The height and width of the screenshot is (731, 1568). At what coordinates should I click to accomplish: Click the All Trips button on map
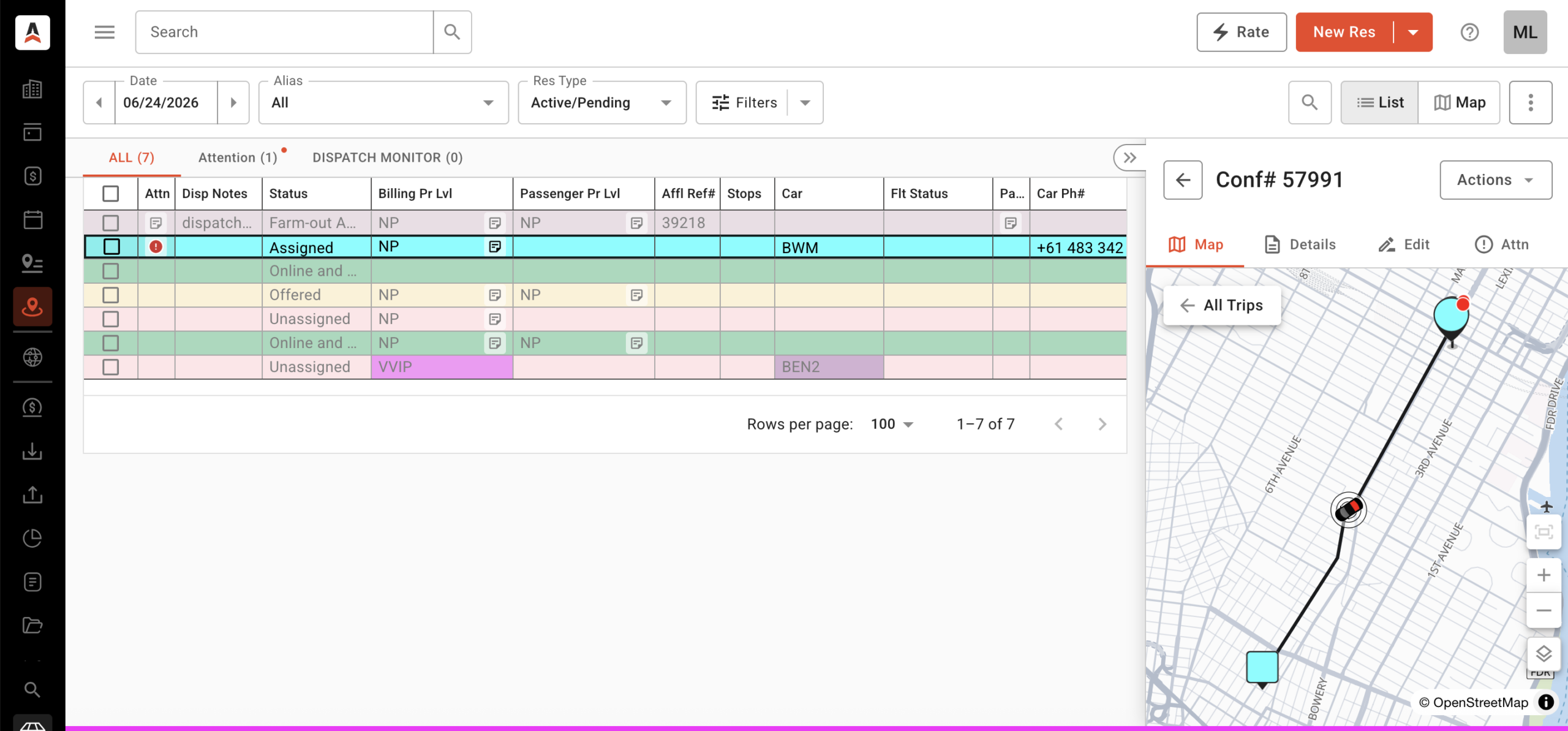coord(1222,305)
